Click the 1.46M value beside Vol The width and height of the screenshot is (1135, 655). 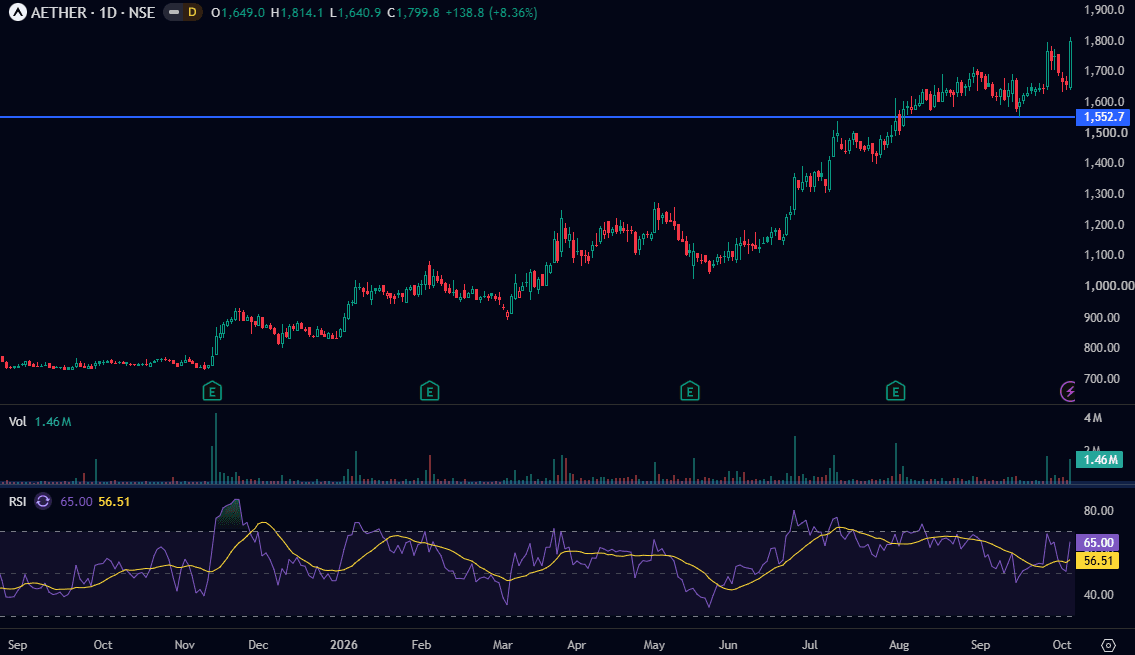click(x=53, y=421)
